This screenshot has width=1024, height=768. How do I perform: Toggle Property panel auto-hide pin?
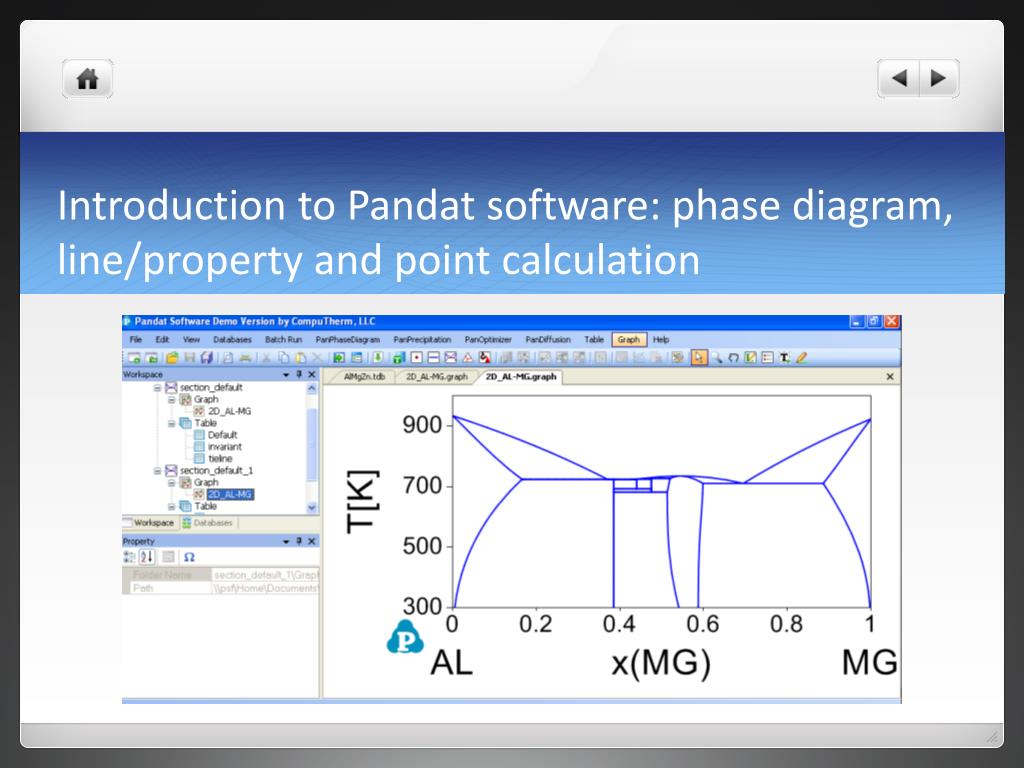pos(299,541)
